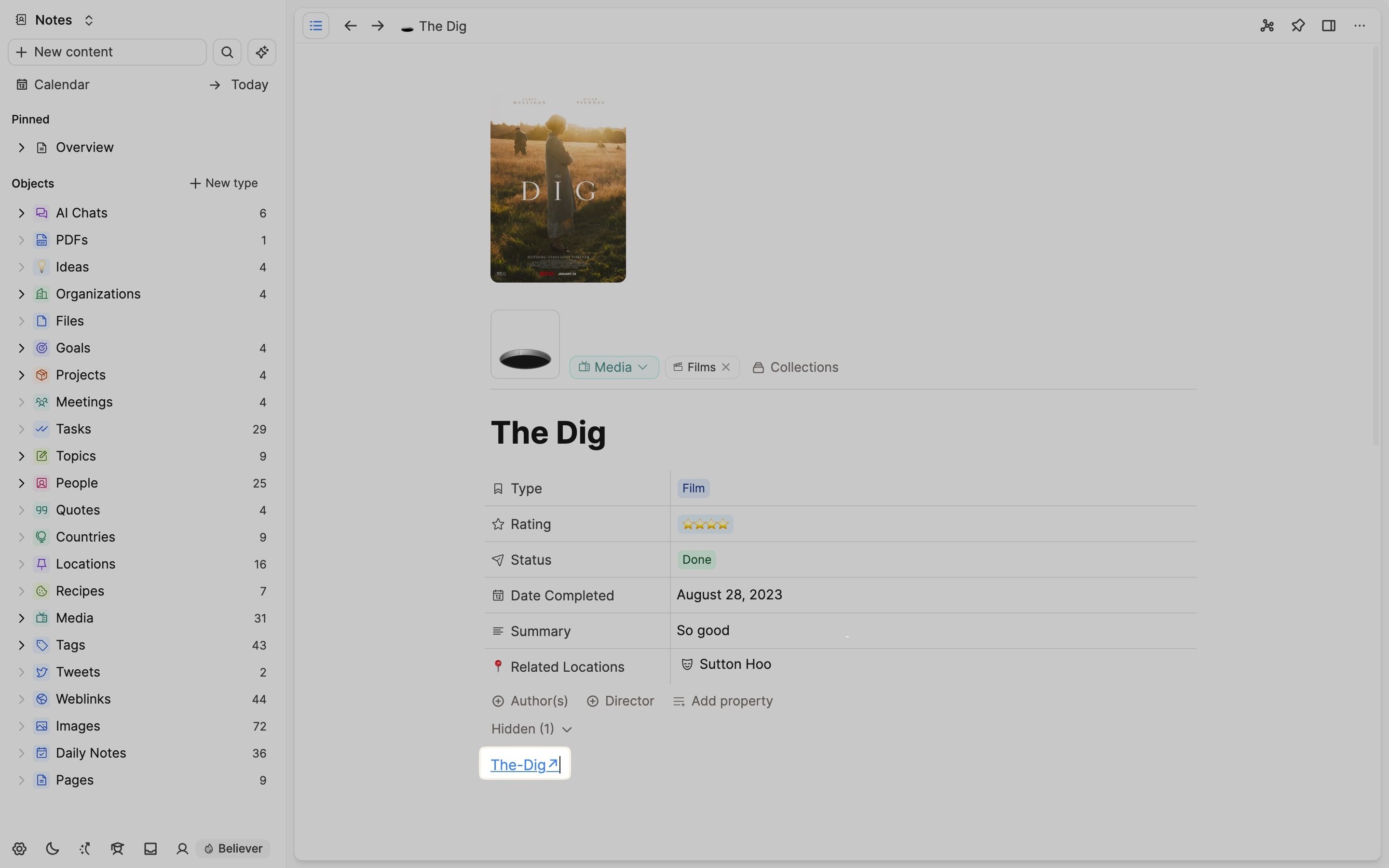This screenshot has height=868, width=1389.
Task: Remove the Films tag with X
Action: 726,367
